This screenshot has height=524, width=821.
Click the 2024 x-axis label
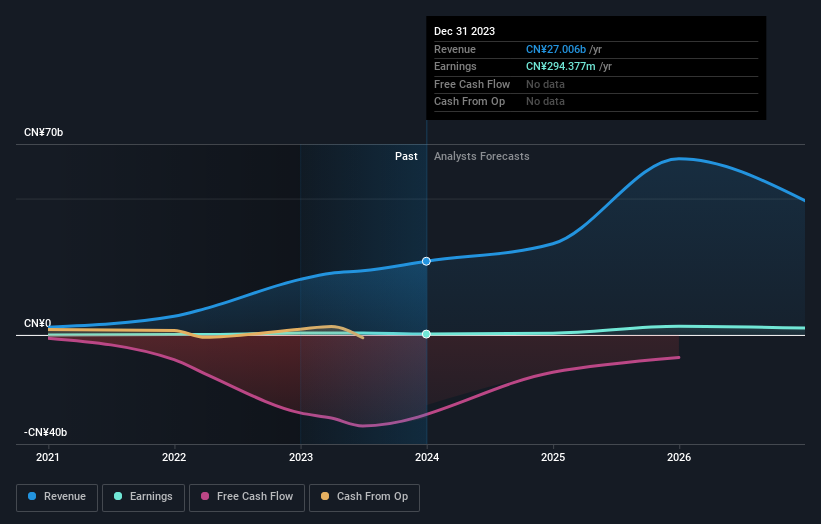click(427, 458)
